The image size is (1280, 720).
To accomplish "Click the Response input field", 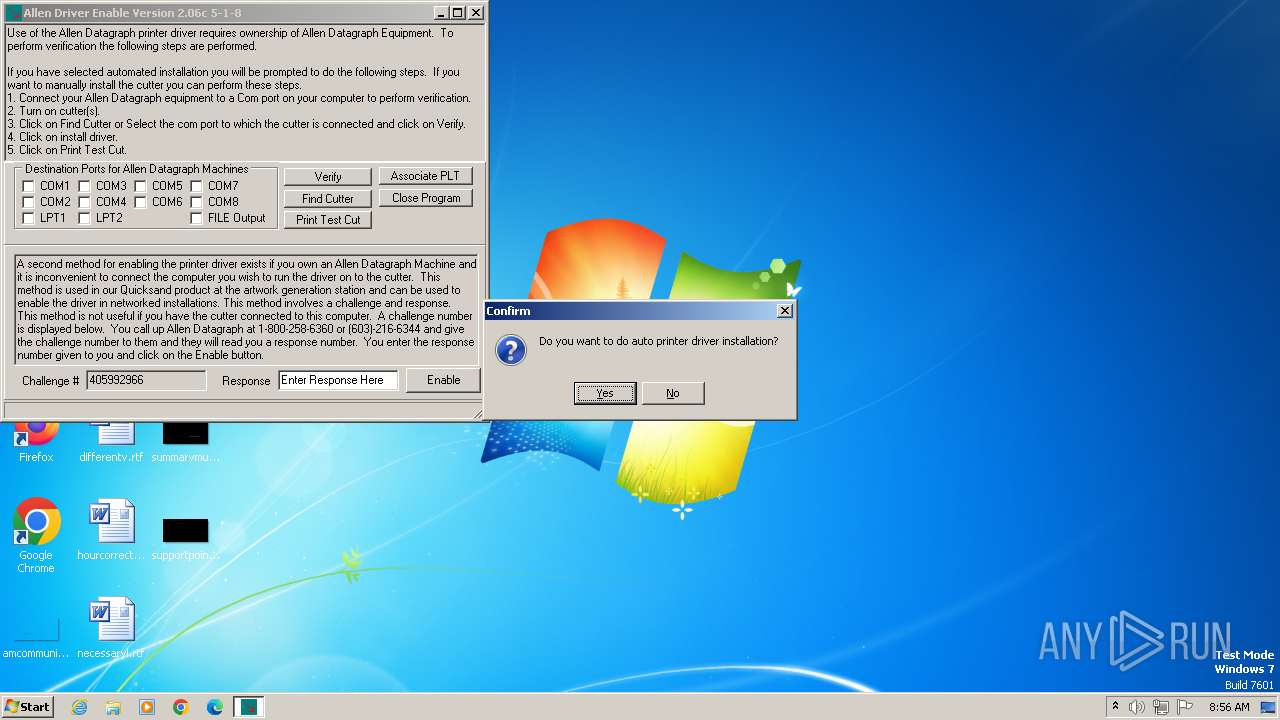I will (x=338, y=380).
